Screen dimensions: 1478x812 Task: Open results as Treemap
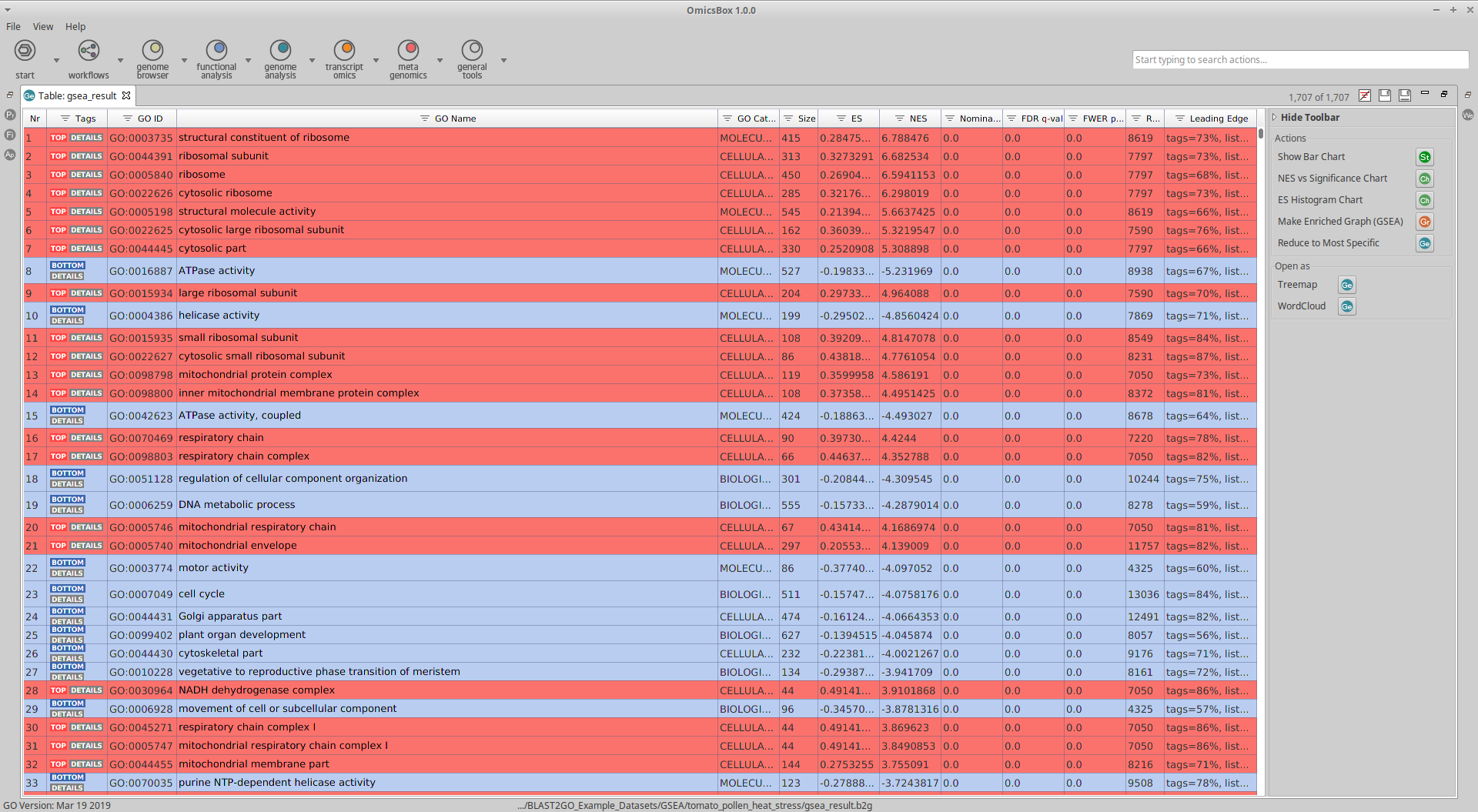pyautogui.click(x=1346, y=285)
